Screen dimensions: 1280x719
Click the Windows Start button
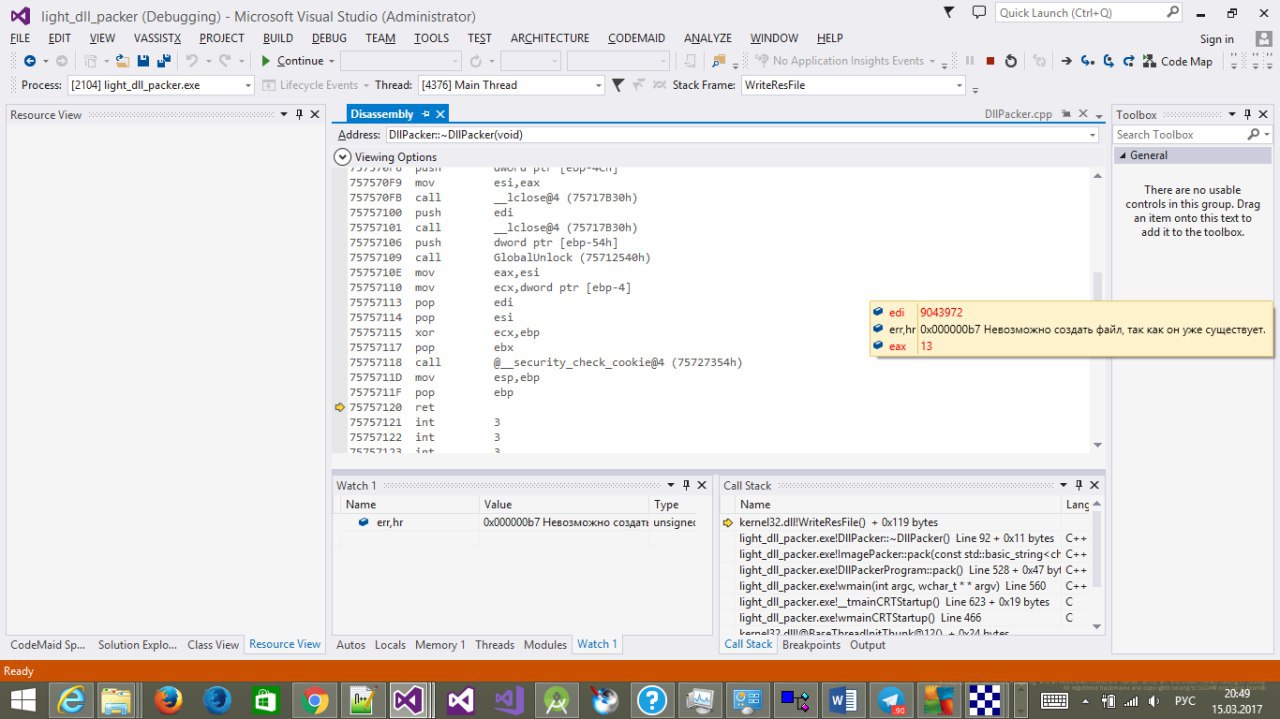click(22, 700)
